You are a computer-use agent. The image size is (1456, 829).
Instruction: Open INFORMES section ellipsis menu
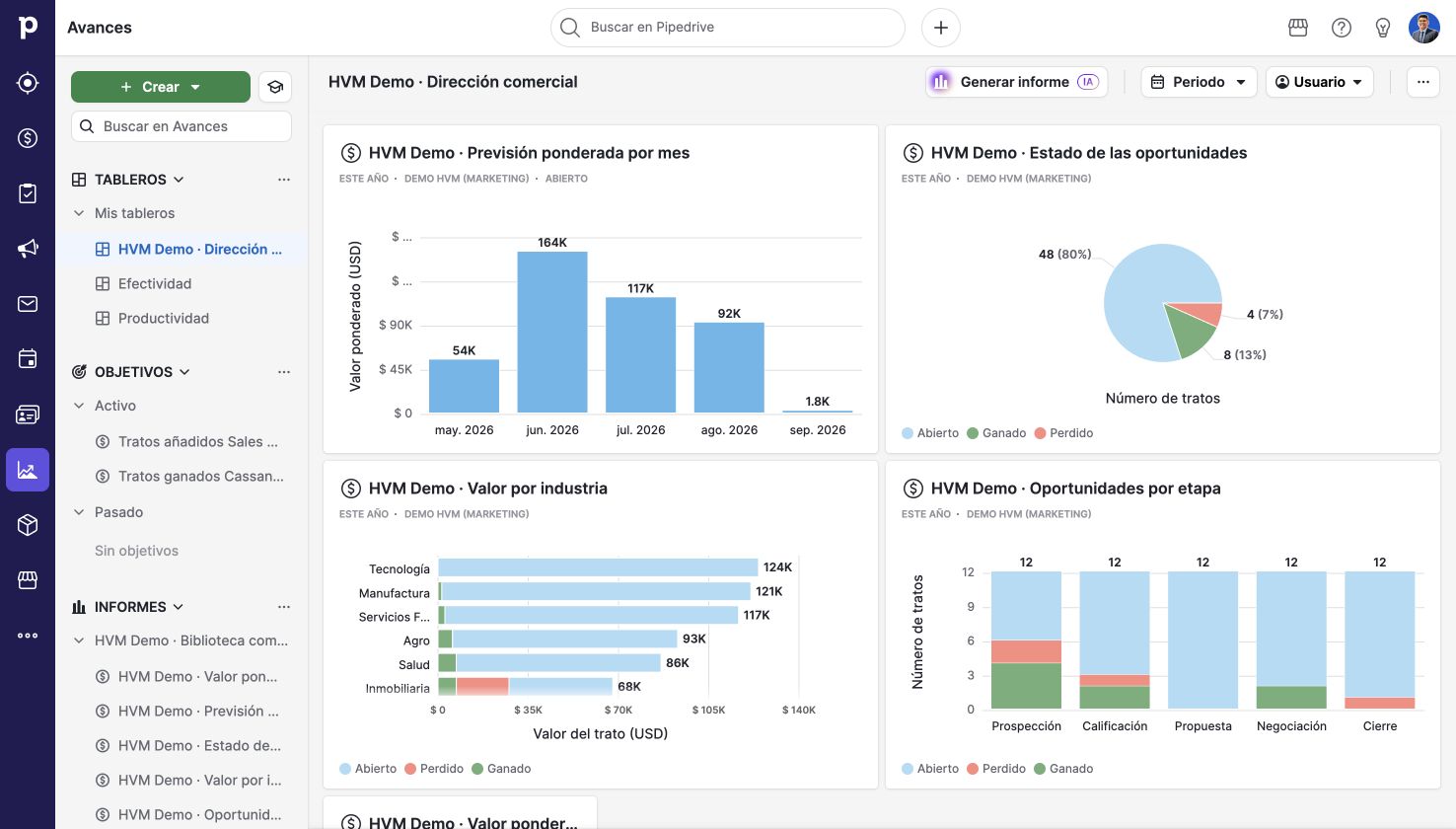[284, 607]
